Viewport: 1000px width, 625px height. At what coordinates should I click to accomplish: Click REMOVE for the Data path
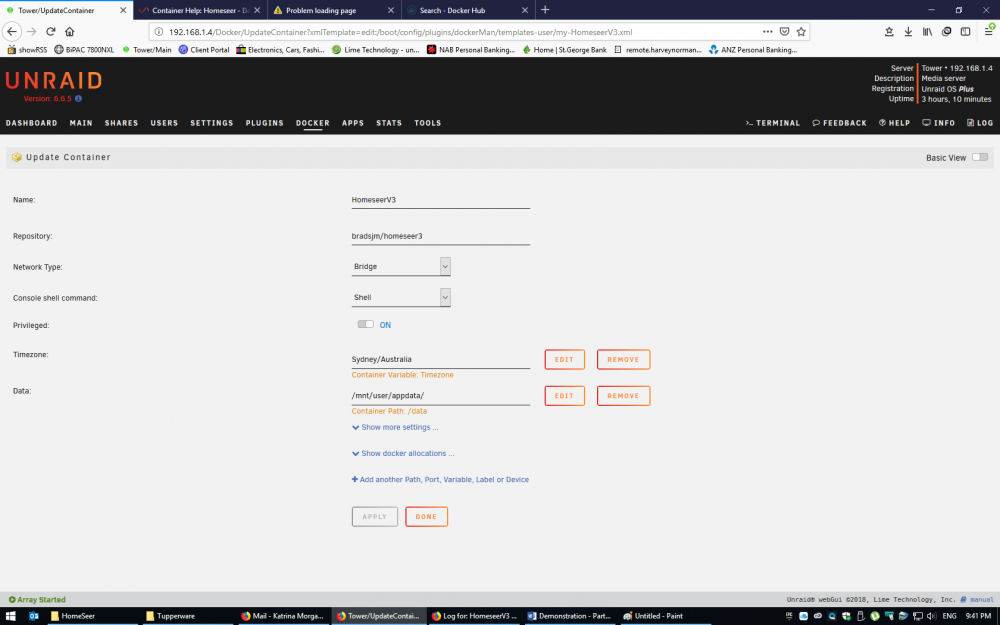point(623,395)
